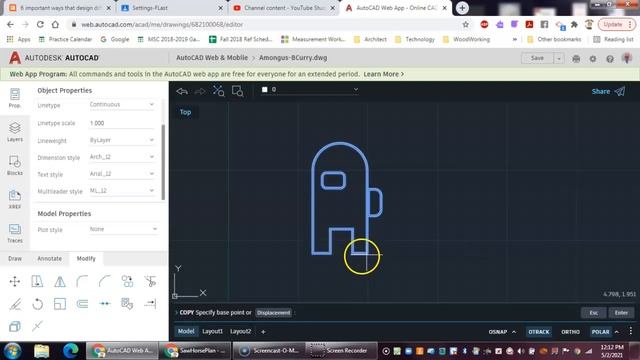This screenshot has width=640, height=360.
Task: Select the Chamfer tool
Action: [x=104, y=281]
